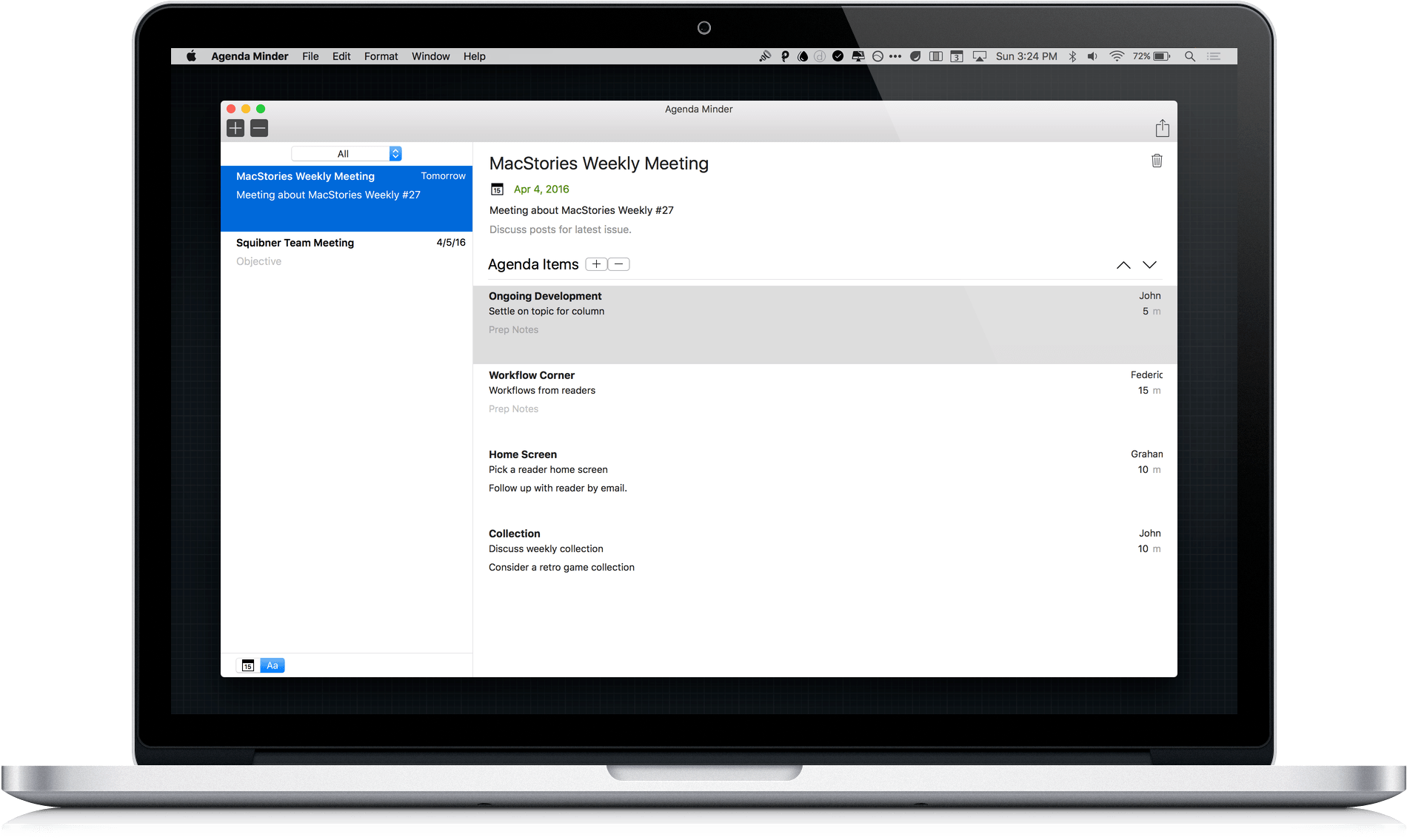Remove selected meeting with minus button
The height and width of the screenshot is (840, 1407).
tap(259, 128)
